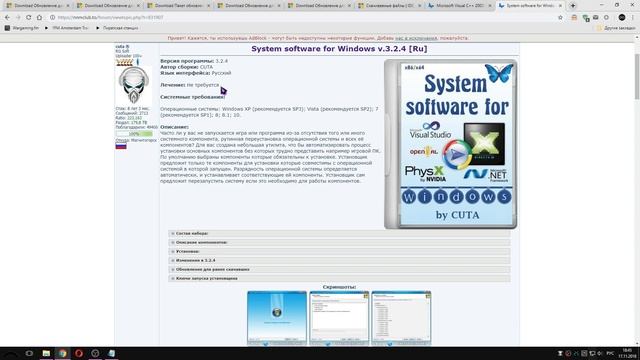The width and height of the screenshot is (640, 360).
Task: Click the green 100% ratio progress bar
Action: 134,134
